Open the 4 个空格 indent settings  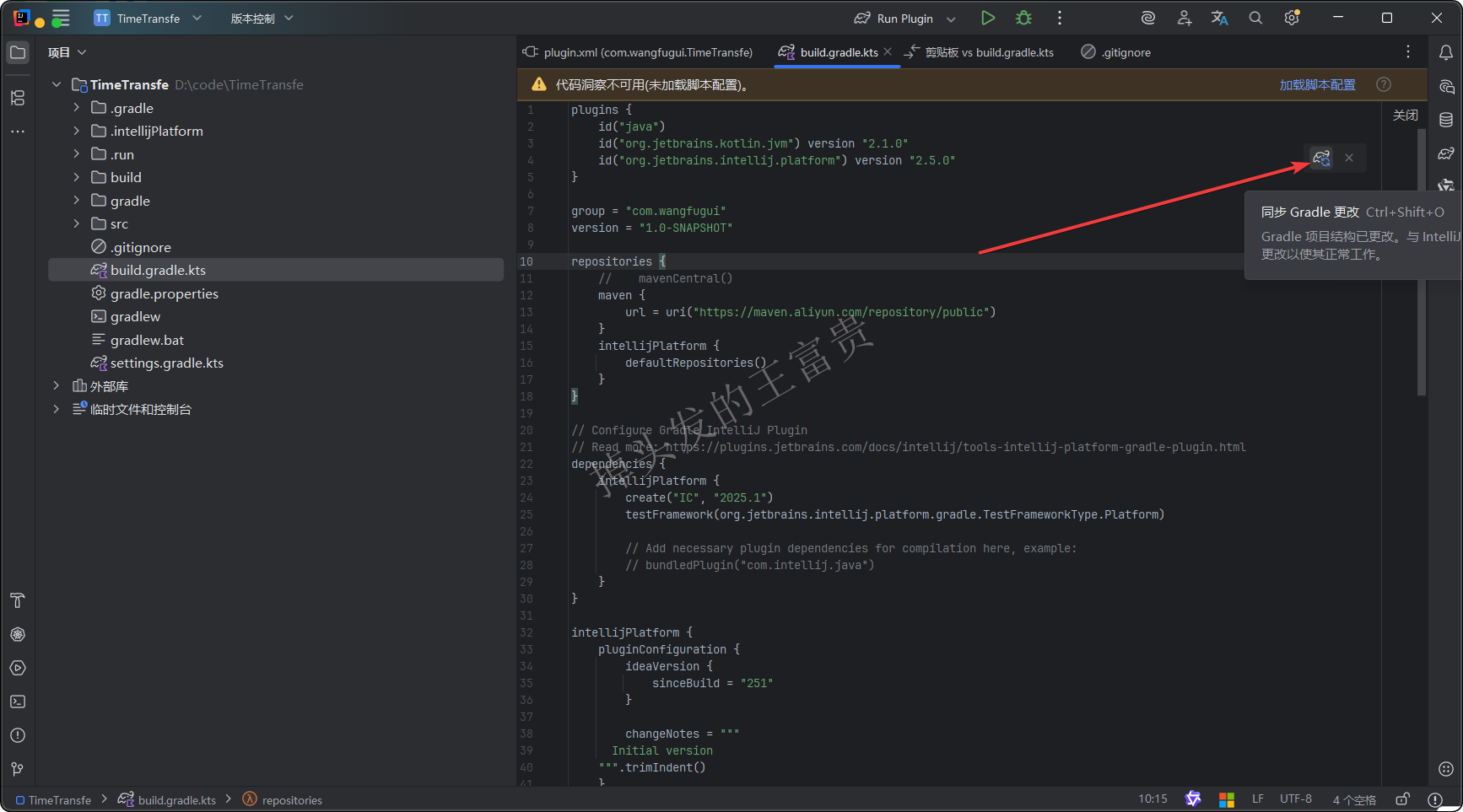coord(1354,799)
